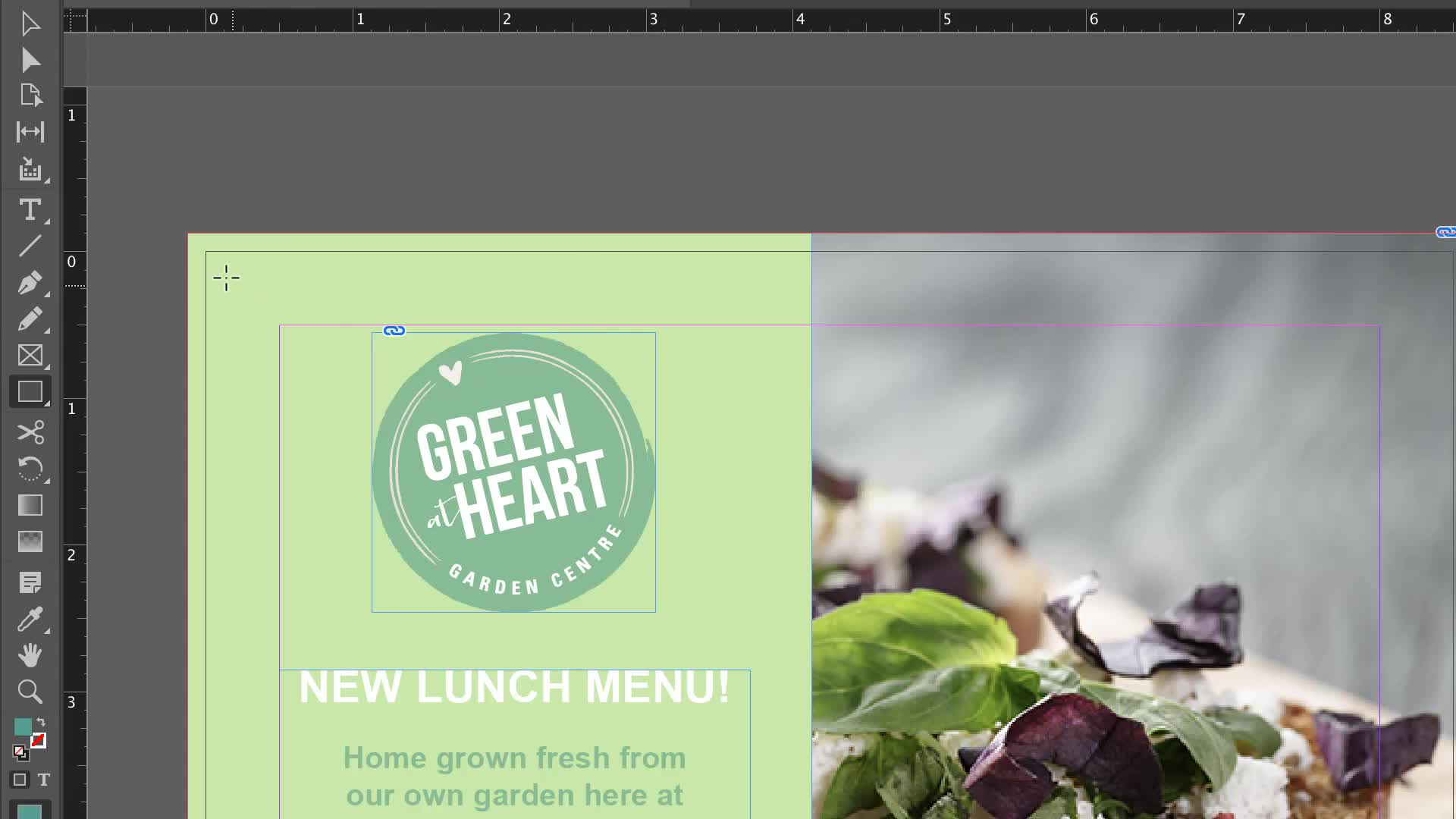Viewport: 1456px width, 819px height.
Task: Swap fill and stroke arrows
Action: pos(41,722)
